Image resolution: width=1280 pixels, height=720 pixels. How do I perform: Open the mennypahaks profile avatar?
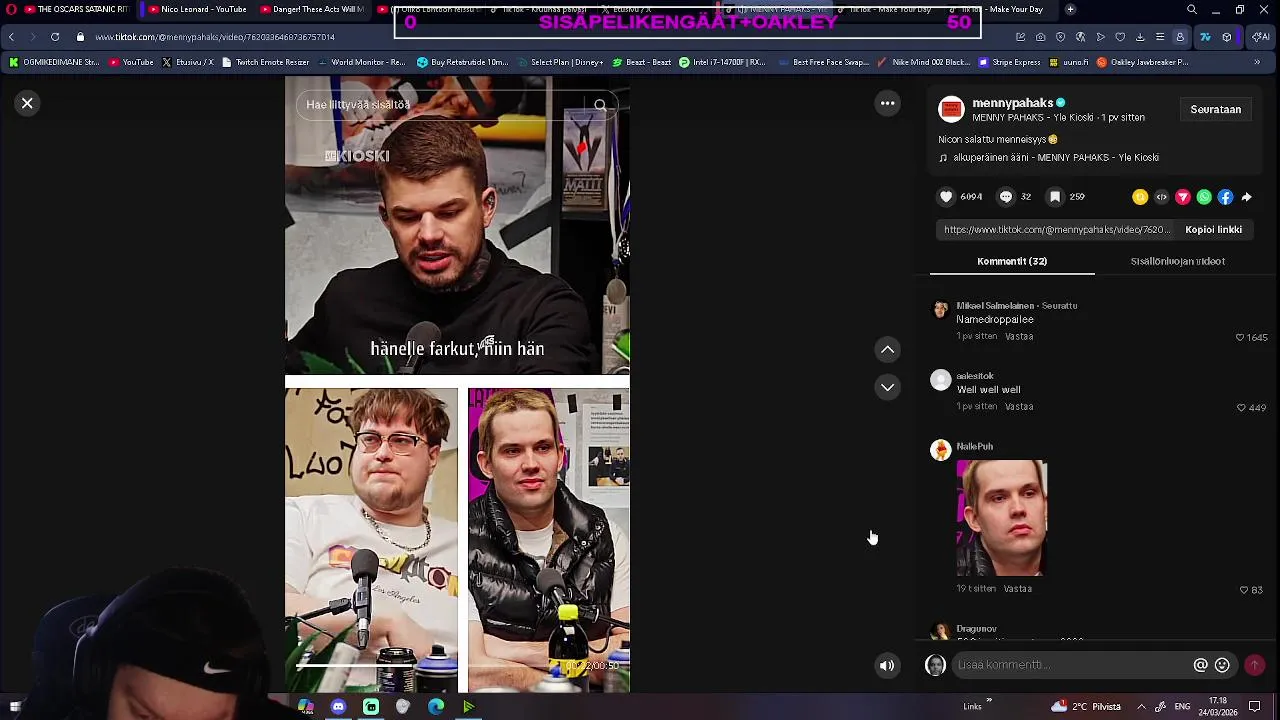tap(951, 109)
